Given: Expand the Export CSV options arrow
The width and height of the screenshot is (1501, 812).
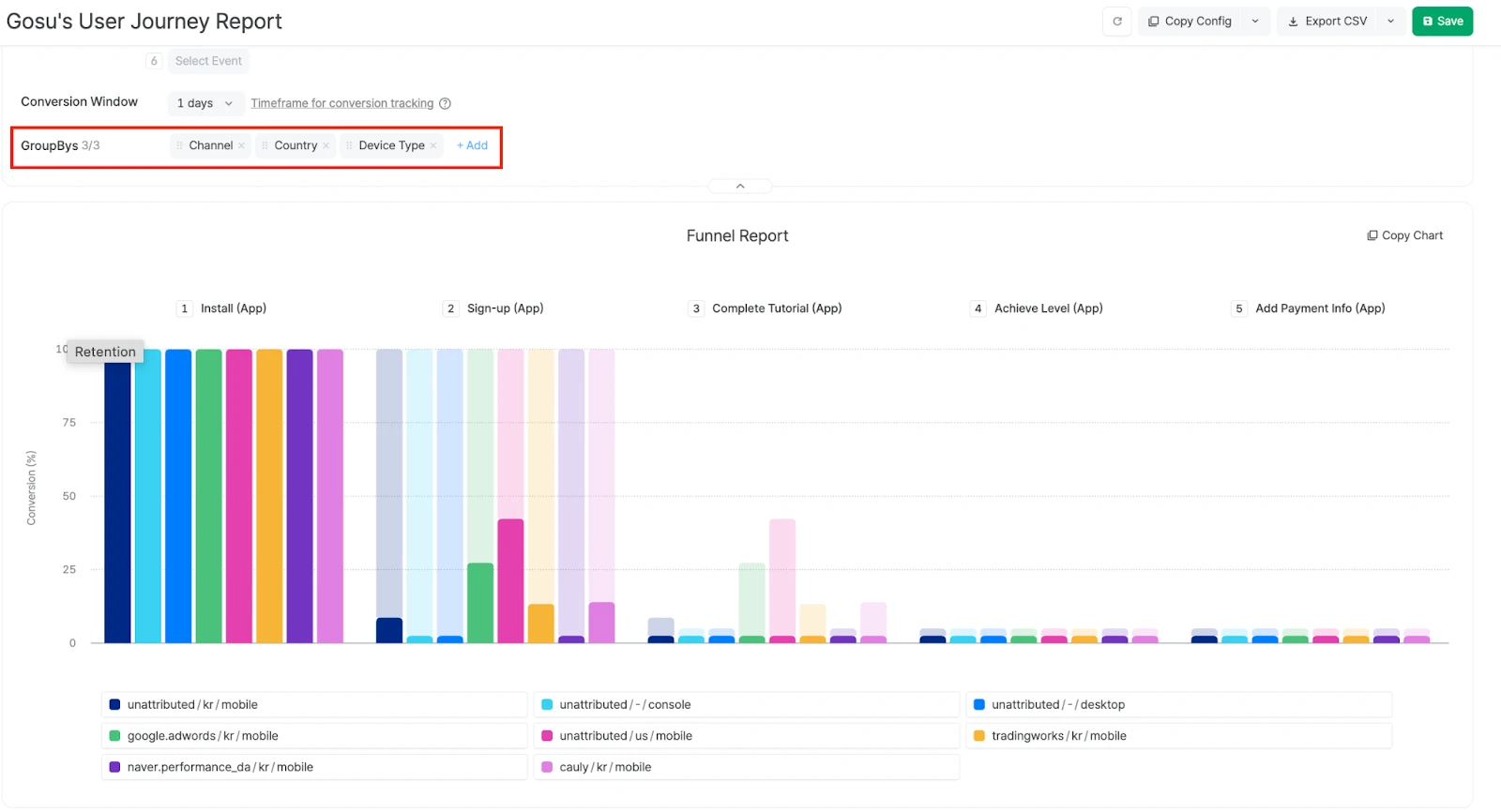Looking at the screenshot, I should click(x=1390, y=22).
